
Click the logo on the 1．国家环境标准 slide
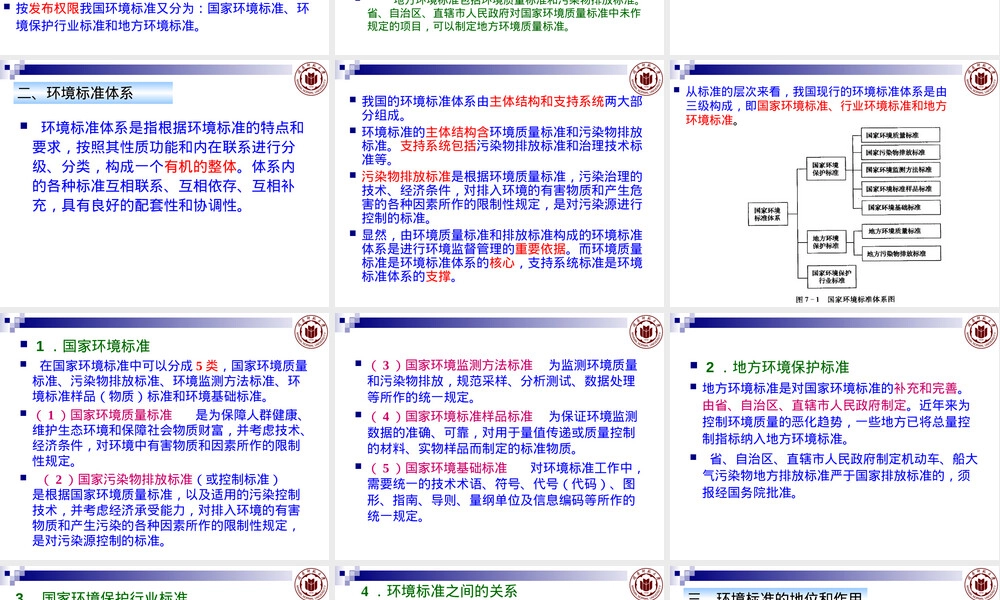[x=311, y=332]
